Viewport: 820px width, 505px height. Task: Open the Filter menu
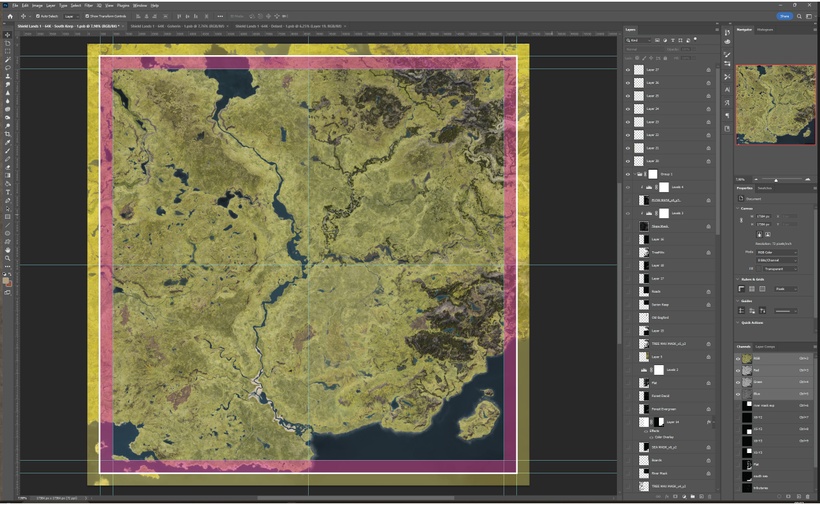point(88,5)
